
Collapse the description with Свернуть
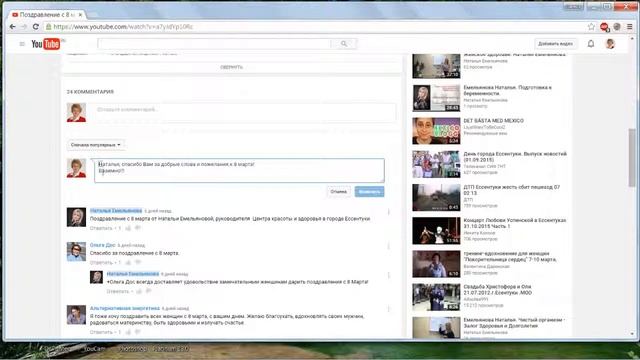(231, 67)
